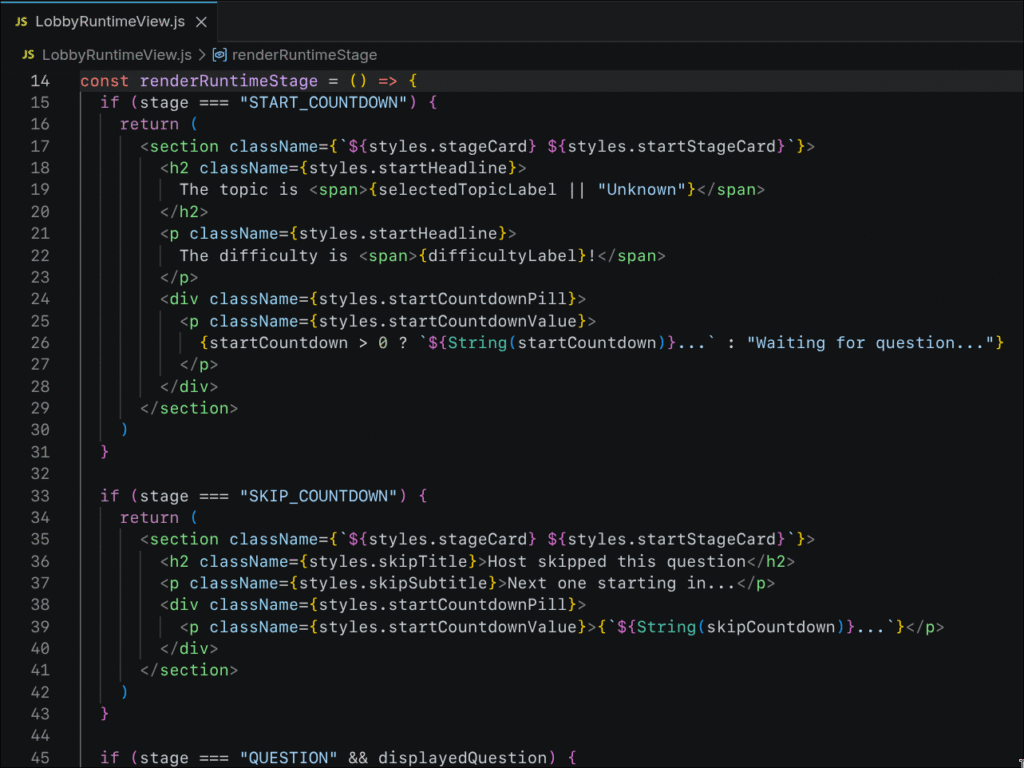
Task: Click selectedTopicLabel on line 19
Action: pos(468,190)
